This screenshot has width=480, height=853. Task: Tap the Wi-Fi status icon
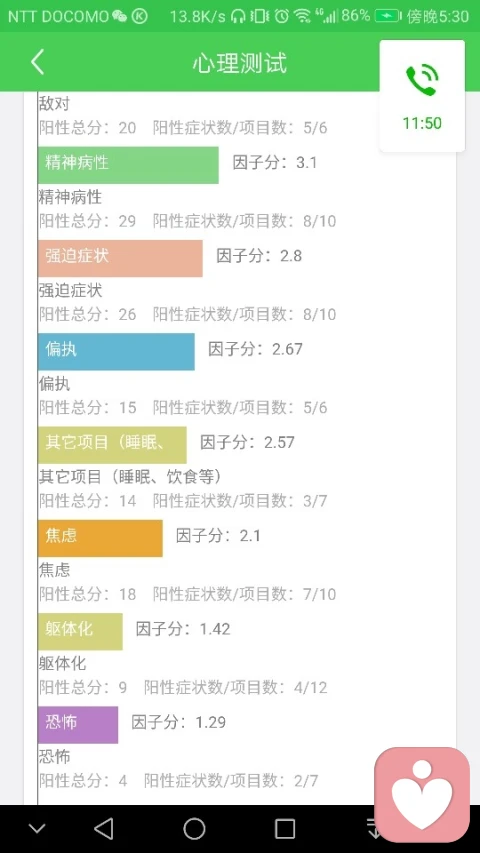(x=302, y=16)
